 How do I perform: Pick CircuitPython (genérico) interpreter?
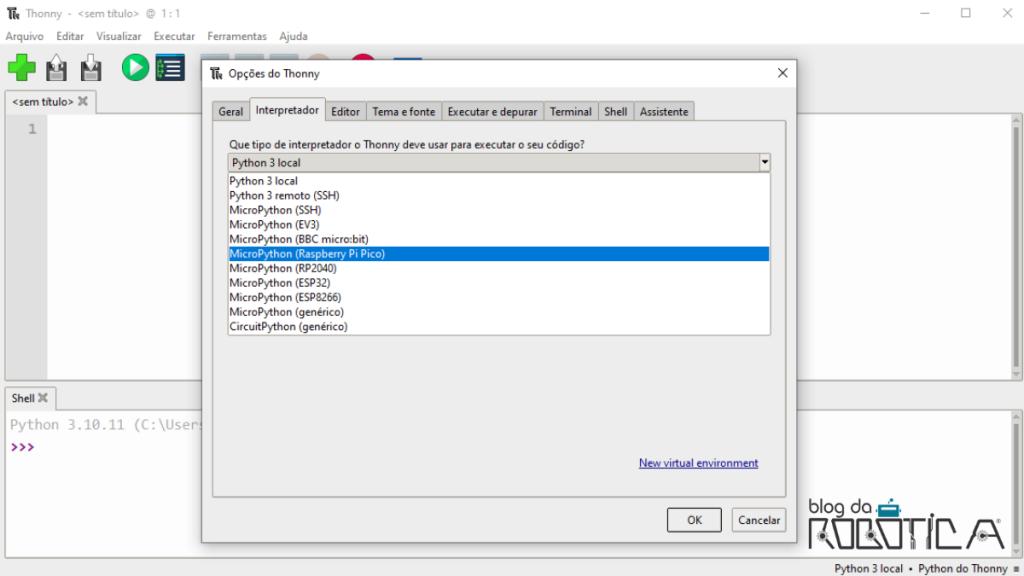pos(288,326)
